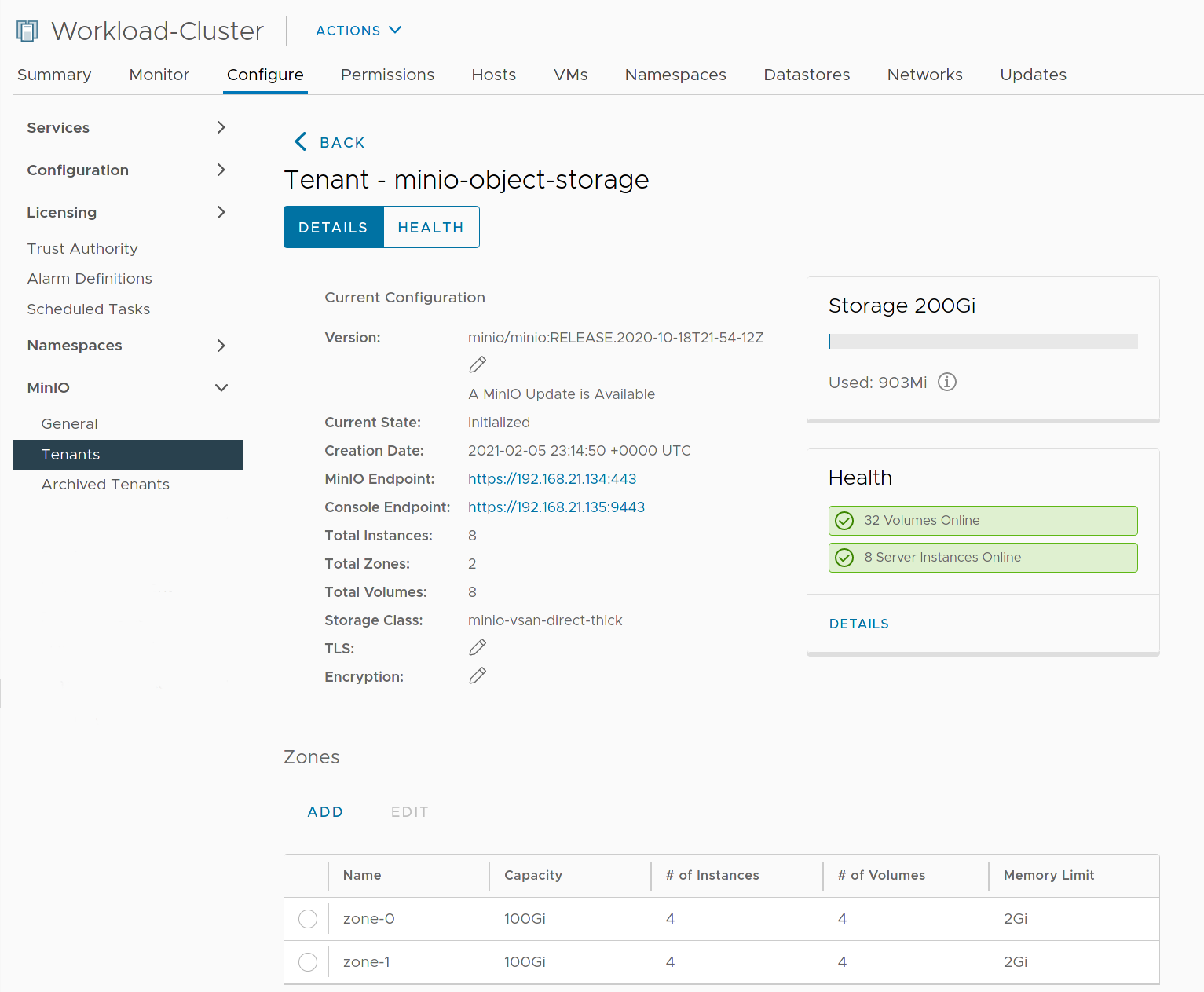Open the Namespaces tab at the top
This screenshot has width=1204, height=992.
click(675, 75)
